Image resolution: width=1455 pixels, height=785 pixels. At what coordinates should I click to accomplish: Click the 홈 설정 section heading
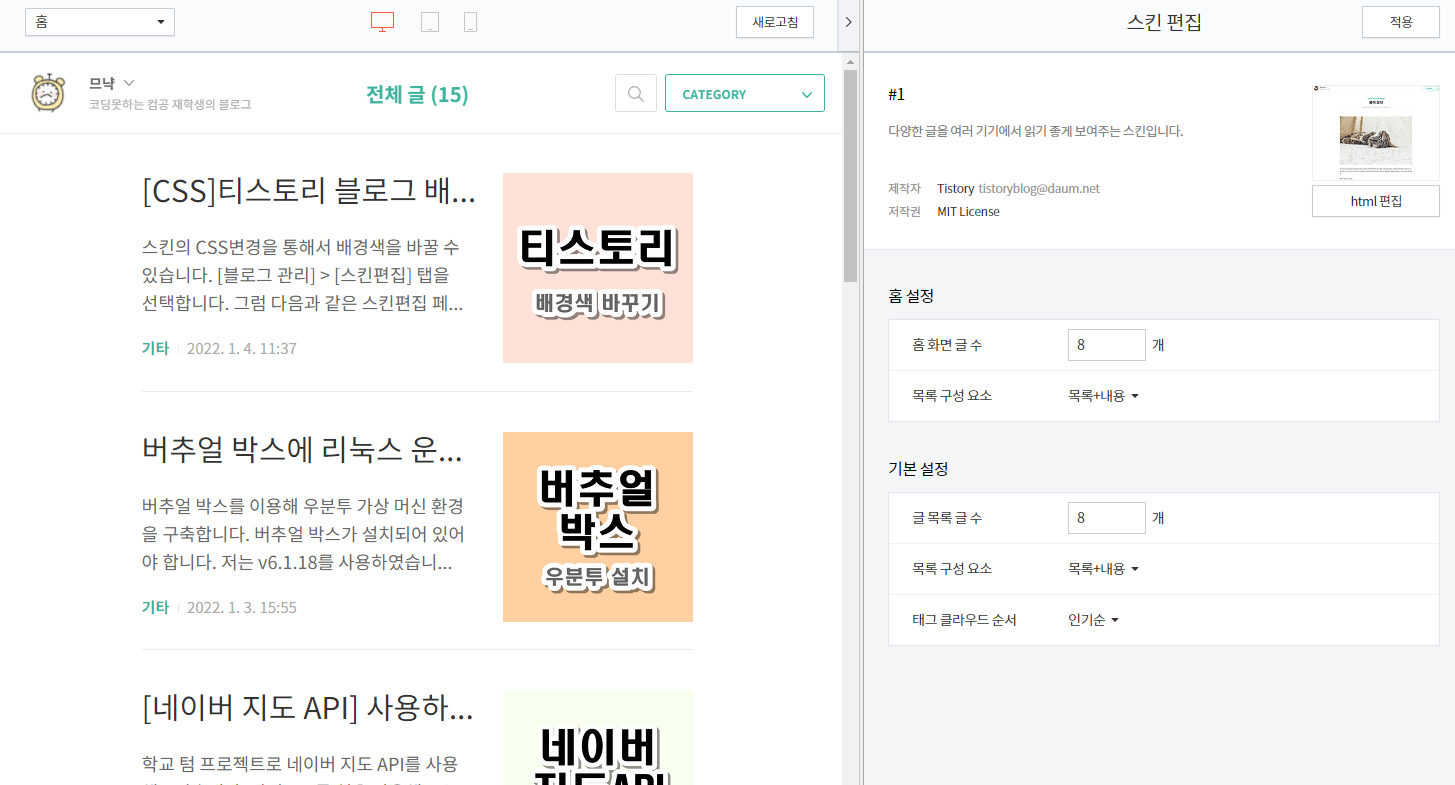click(x=911, y=296)
